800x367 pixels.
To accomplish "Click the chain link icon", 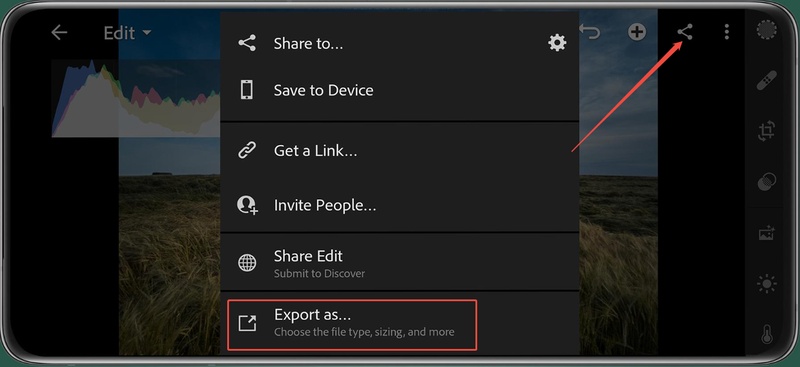I will tap(247, 151).
